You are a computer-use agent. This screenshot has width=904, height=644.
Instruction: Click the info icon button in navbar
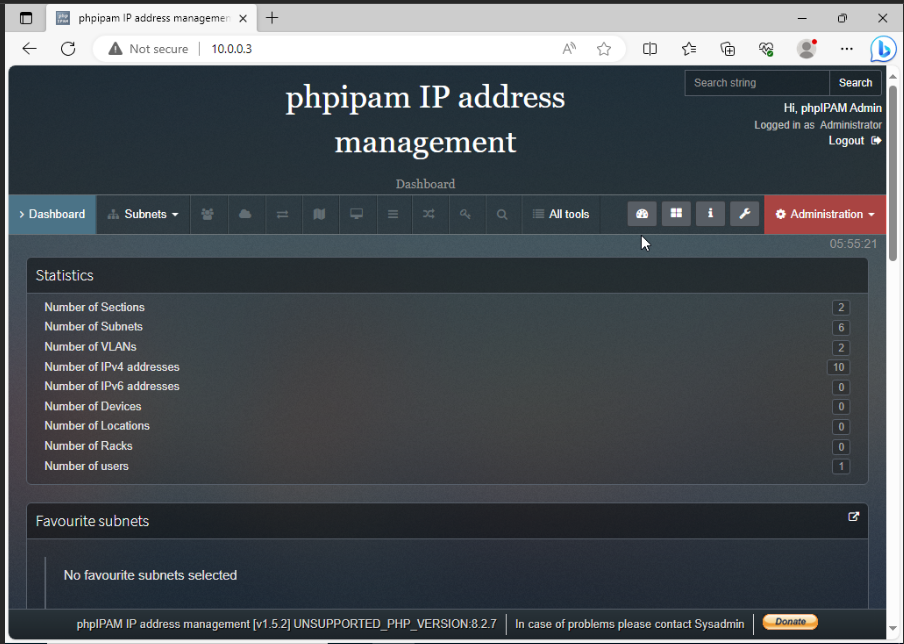click(x=710, y=214)
